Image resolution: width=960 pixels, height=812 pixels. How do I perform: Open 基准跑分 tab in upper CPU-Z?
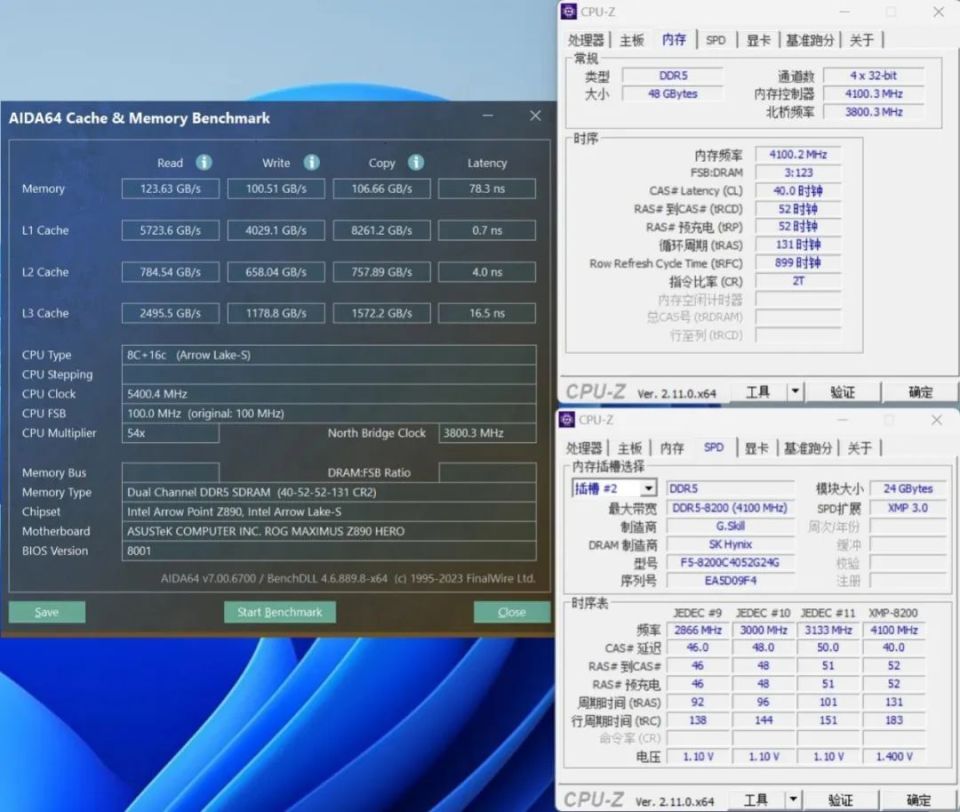point(810,40)
